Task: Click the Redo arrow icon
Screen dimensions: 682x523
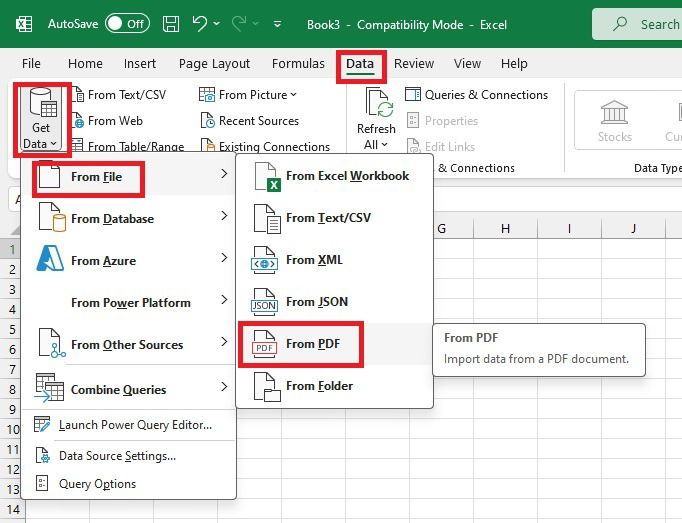Action: [238, 23]
